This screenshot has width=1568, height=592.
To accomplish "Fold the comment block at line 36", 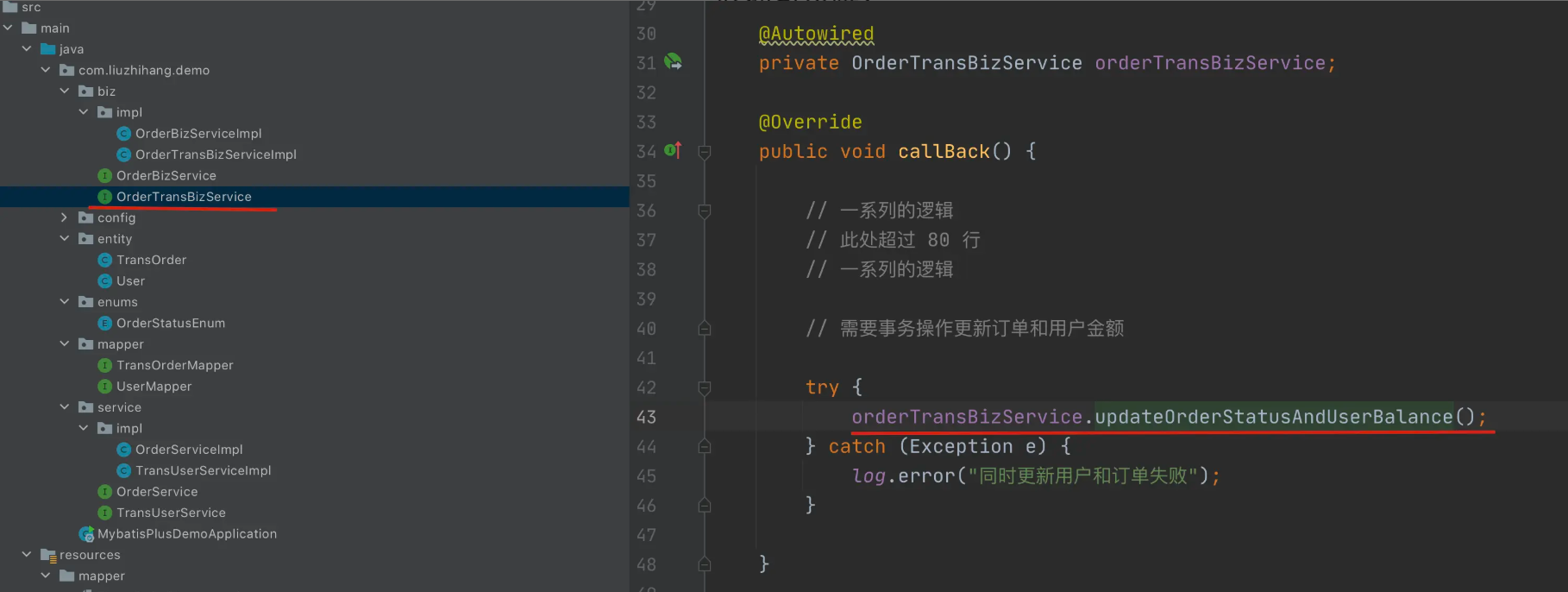I will coord(705,211).
